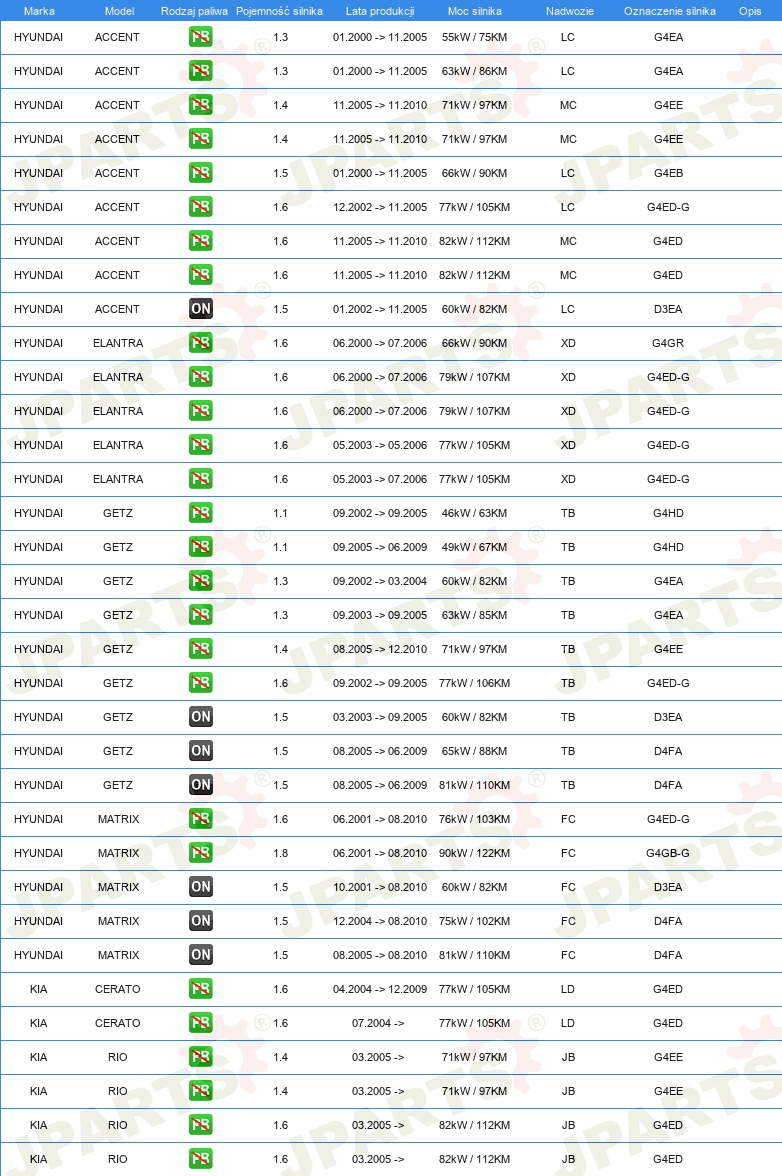Click power value 46kW / 63KM

[x=475, y=513]
